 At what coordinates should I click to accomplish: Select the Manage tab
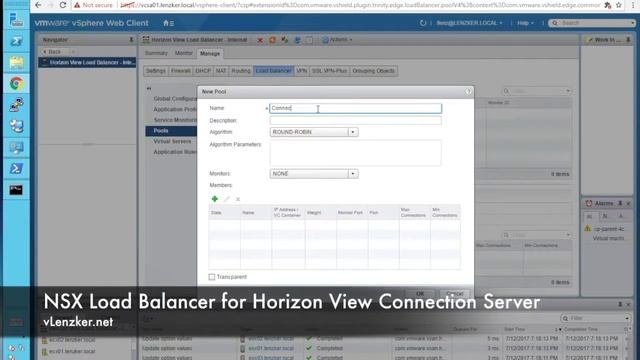point(210,53)
